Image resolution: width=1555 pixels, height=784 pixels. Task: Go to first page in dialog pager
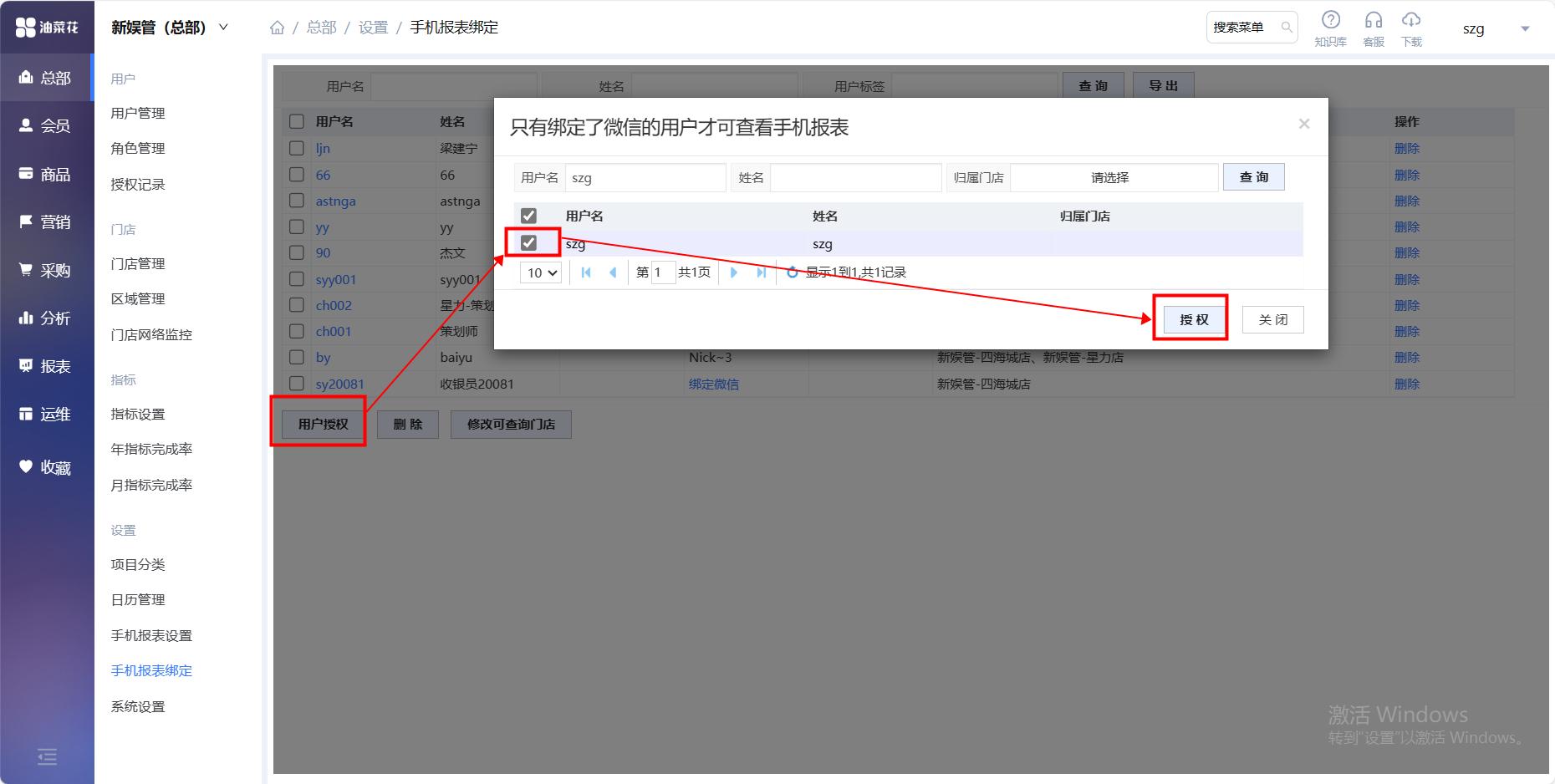pos(586,272)
